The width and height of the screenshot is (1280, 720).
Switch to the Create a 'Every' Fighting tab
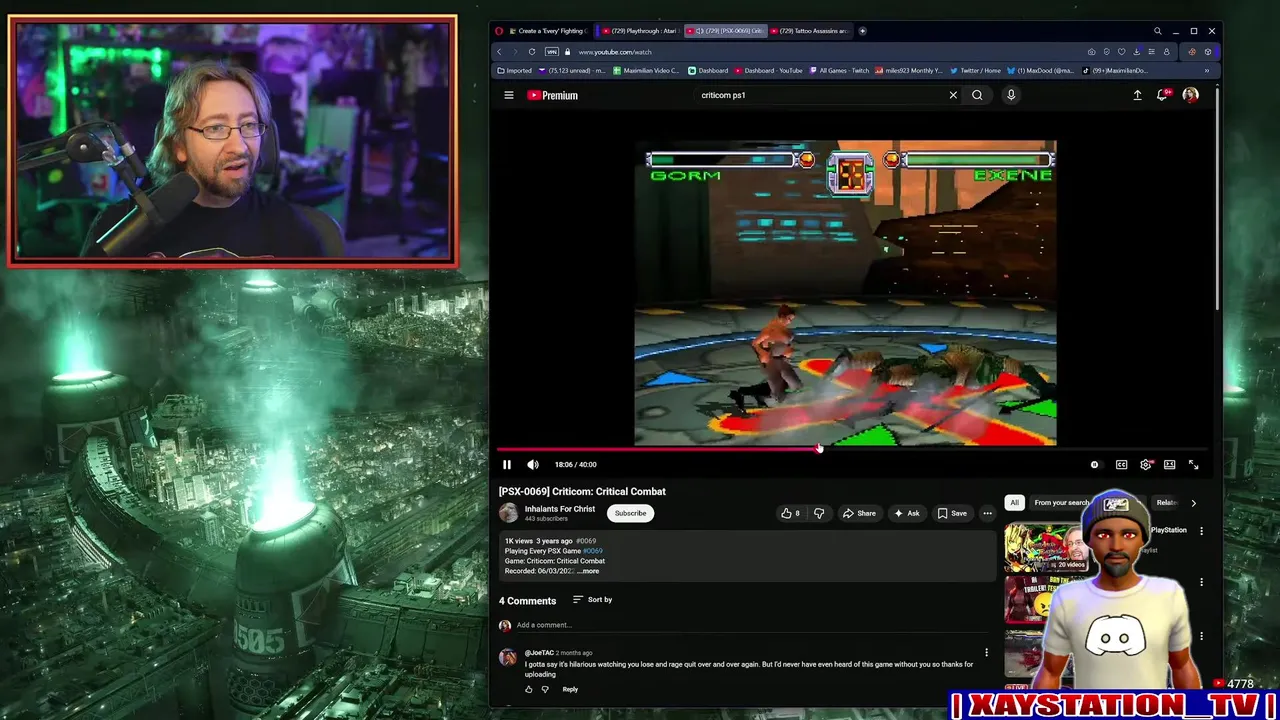(548, 31)
